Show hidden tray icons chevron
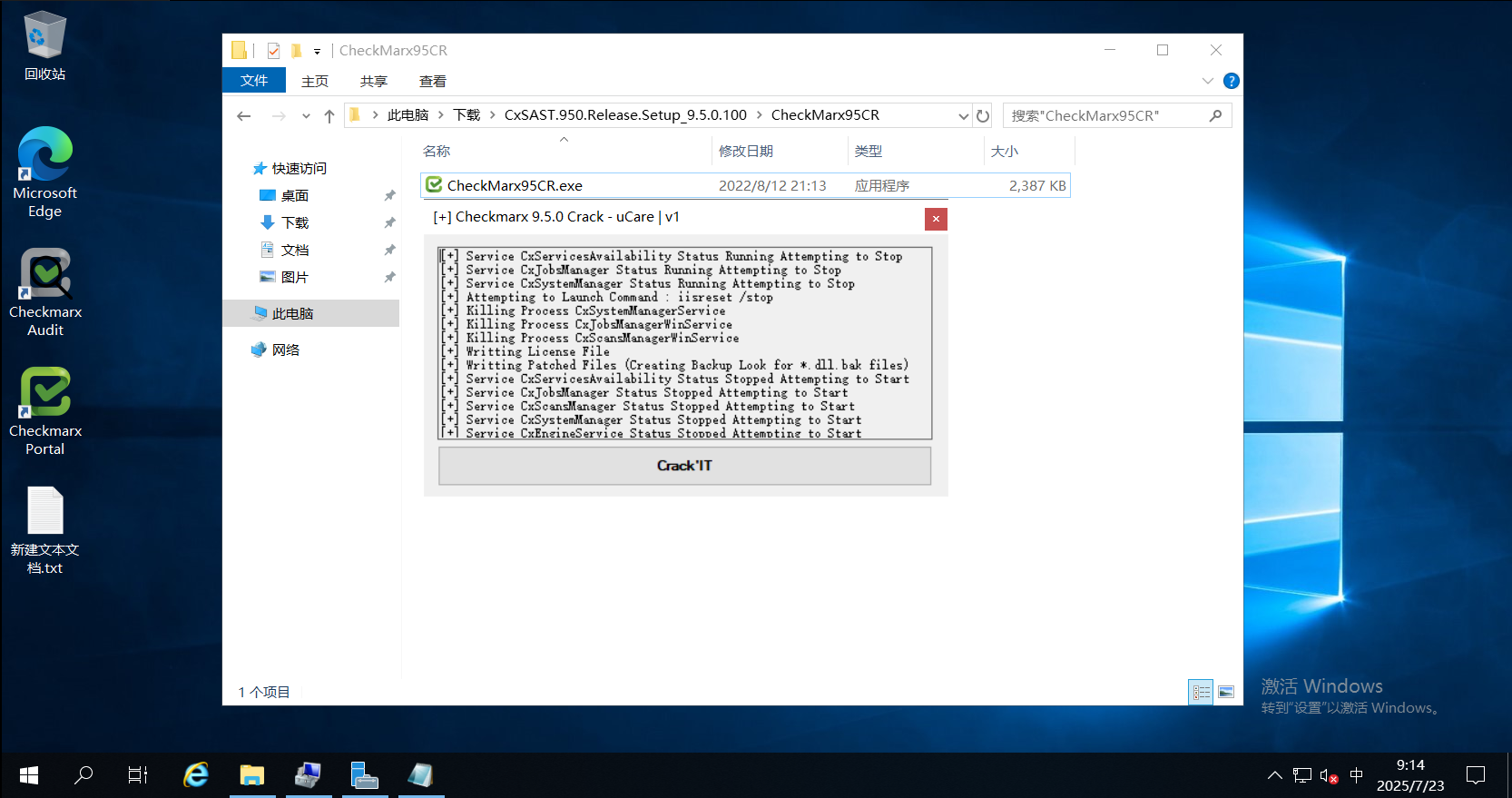The height and width of the screenshot is (798, 1512). [x=1275, y=775]
